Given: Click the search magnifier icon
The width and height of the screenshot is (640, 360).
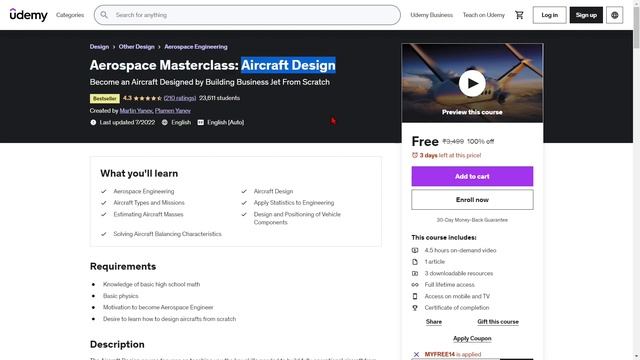Looking at the screenshot, I should point(104,15).
